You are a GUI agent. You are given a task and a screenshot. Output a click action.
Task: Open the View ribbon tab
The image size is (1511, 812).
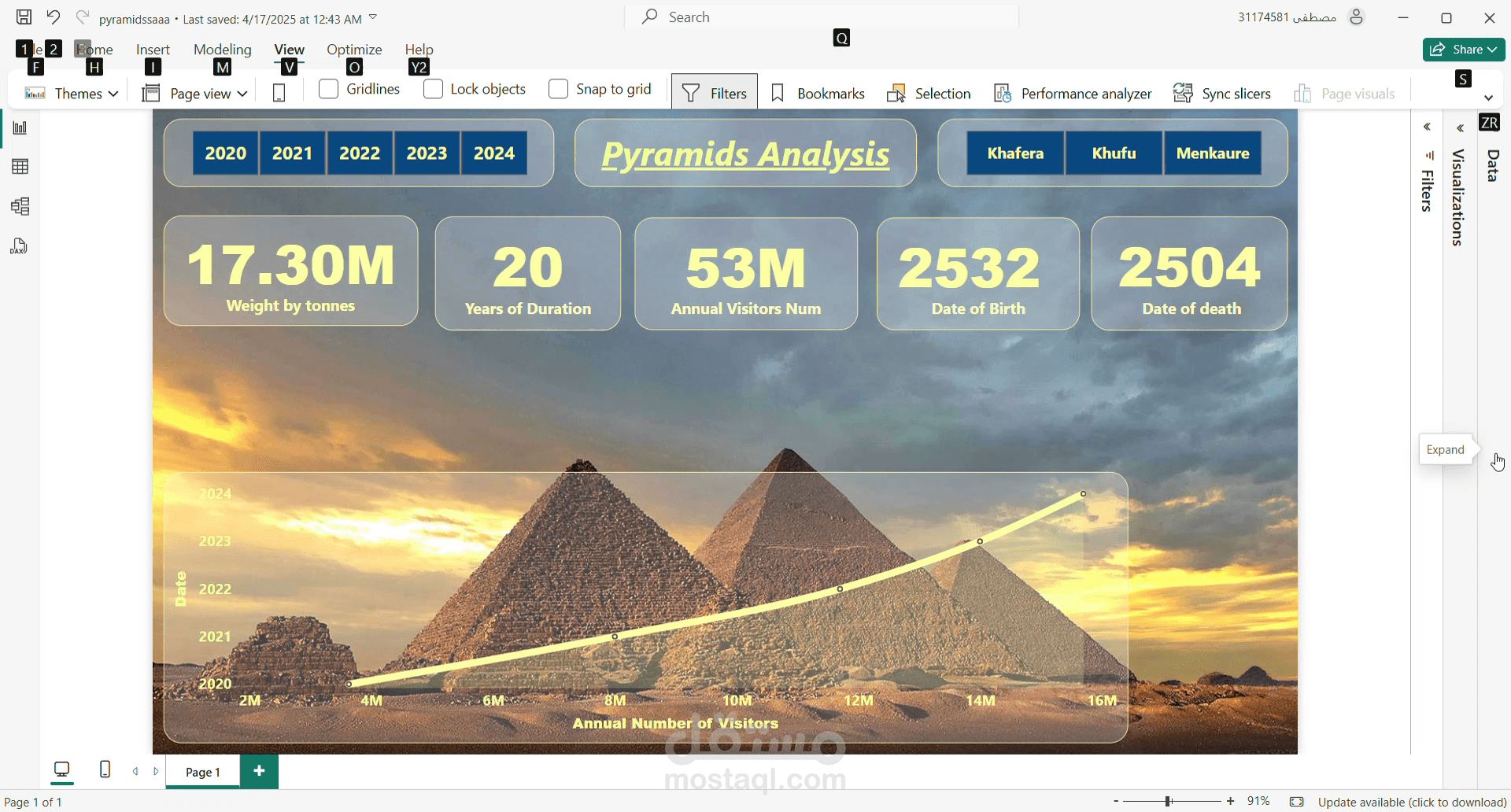point(290,50)
